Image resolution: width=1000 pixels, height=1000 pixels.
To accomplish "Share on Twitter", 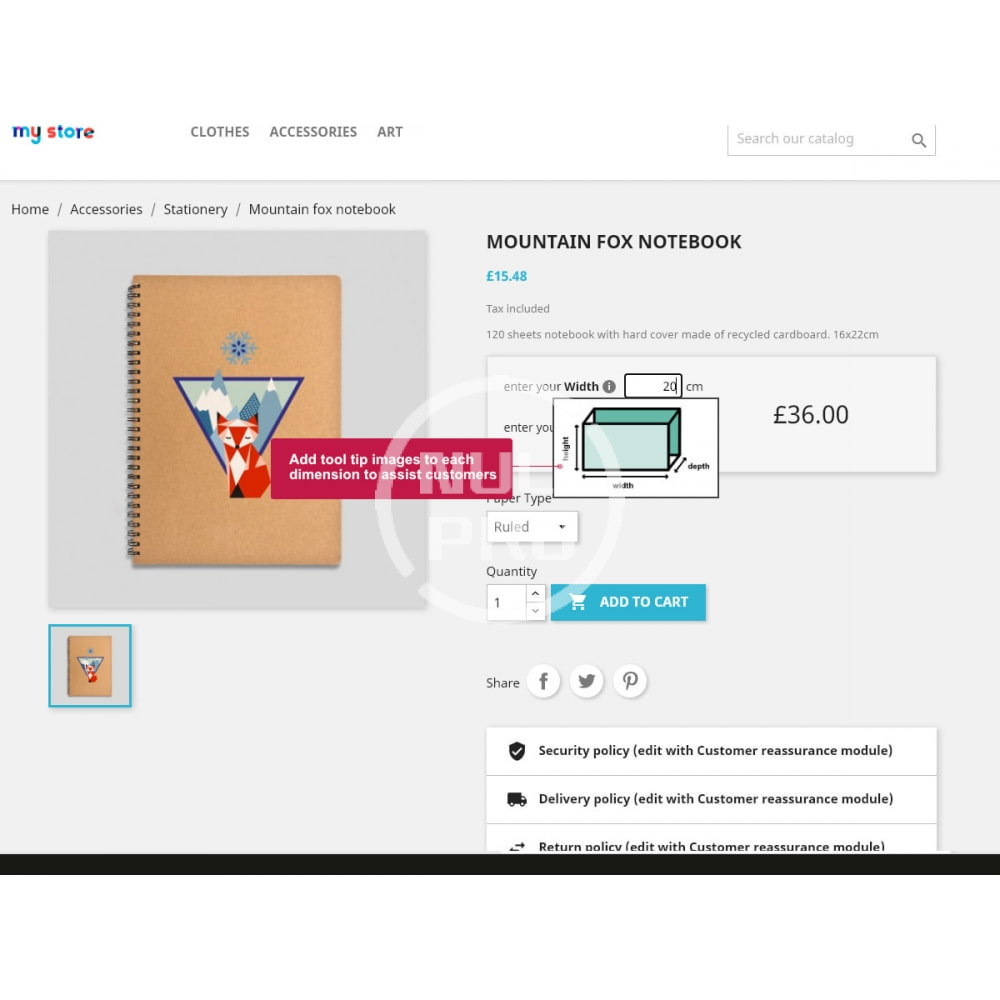I will [x=587, y=681].
